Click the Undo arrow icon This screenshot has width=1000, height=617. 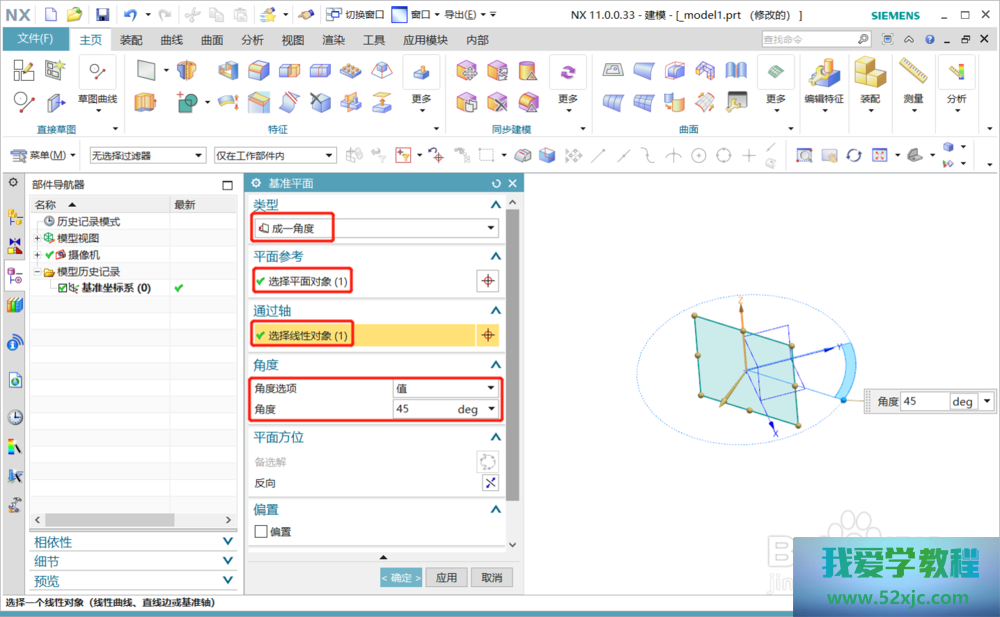[x=130, y=14]
